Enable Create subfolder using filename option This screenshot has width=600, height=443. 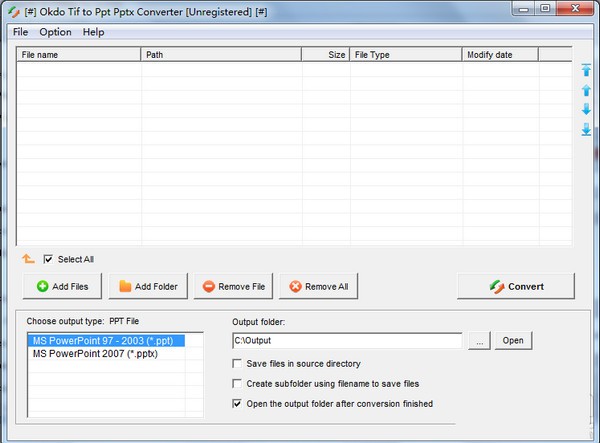(237, 383)
